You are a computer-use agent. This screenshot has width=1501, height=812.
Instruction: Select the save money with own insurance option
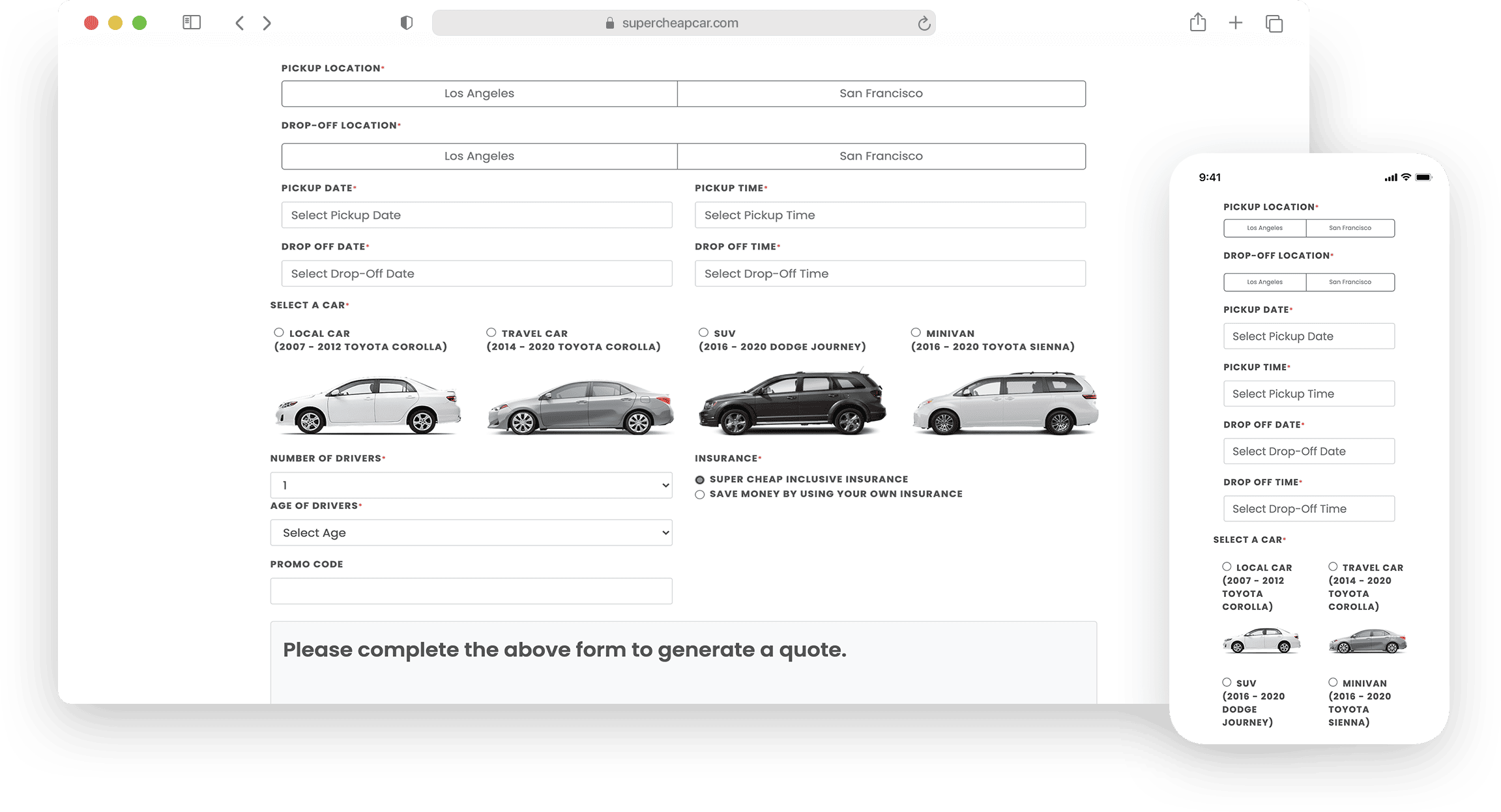(700, 494)
